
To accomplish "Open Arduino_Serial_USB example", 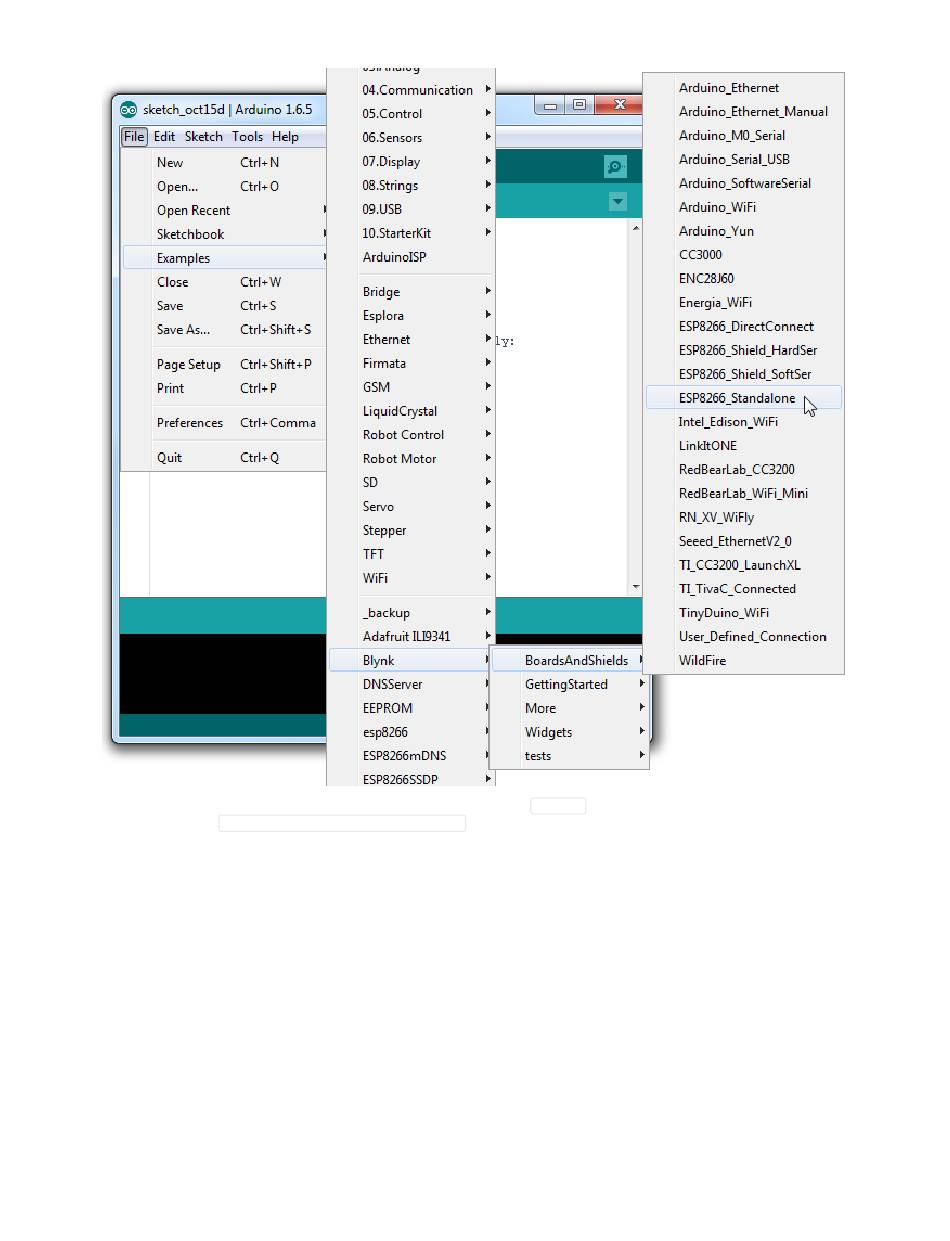I will click(x=744, y=160).
